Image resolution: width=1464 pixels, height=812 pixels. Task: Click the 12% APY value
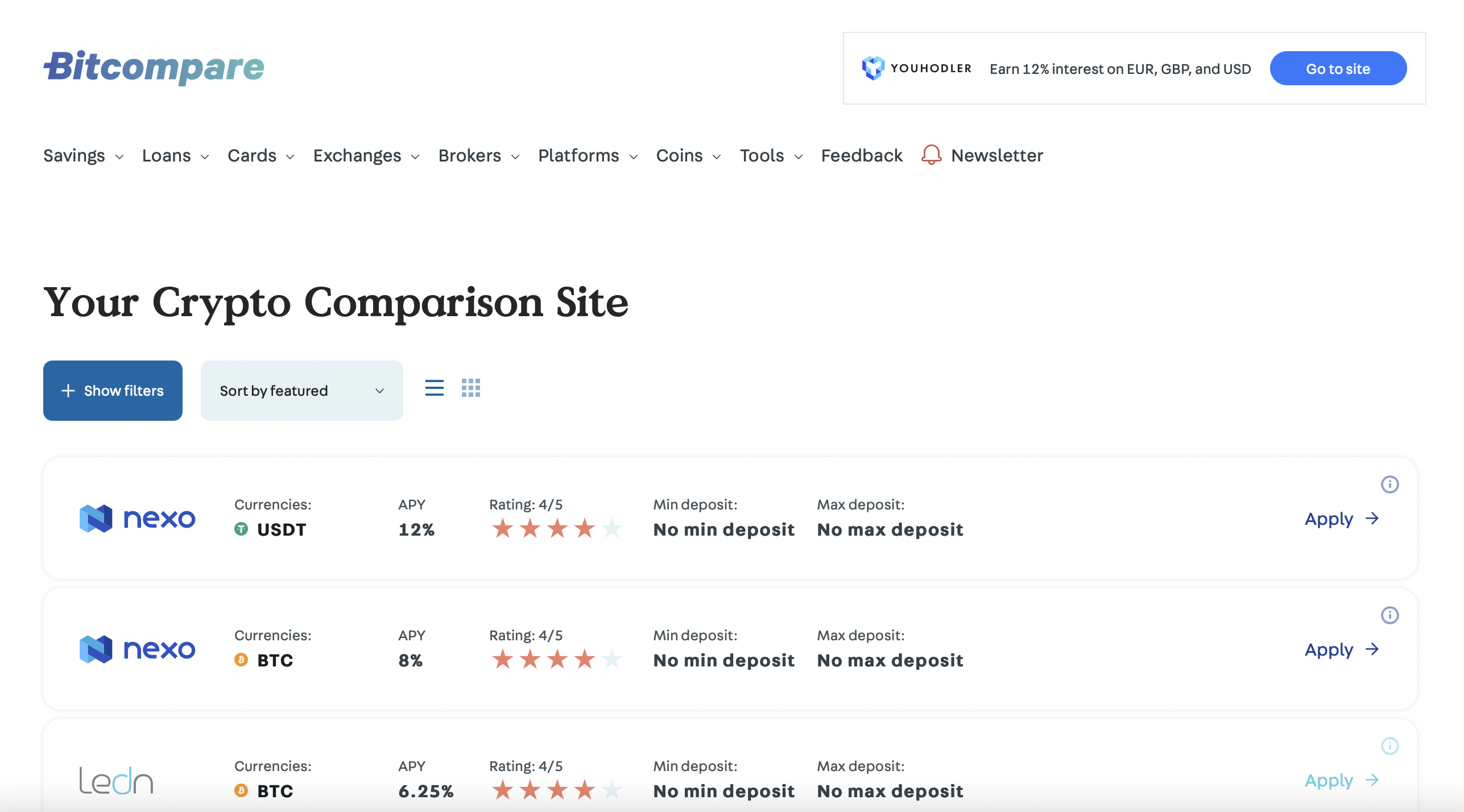click(416, 529)
